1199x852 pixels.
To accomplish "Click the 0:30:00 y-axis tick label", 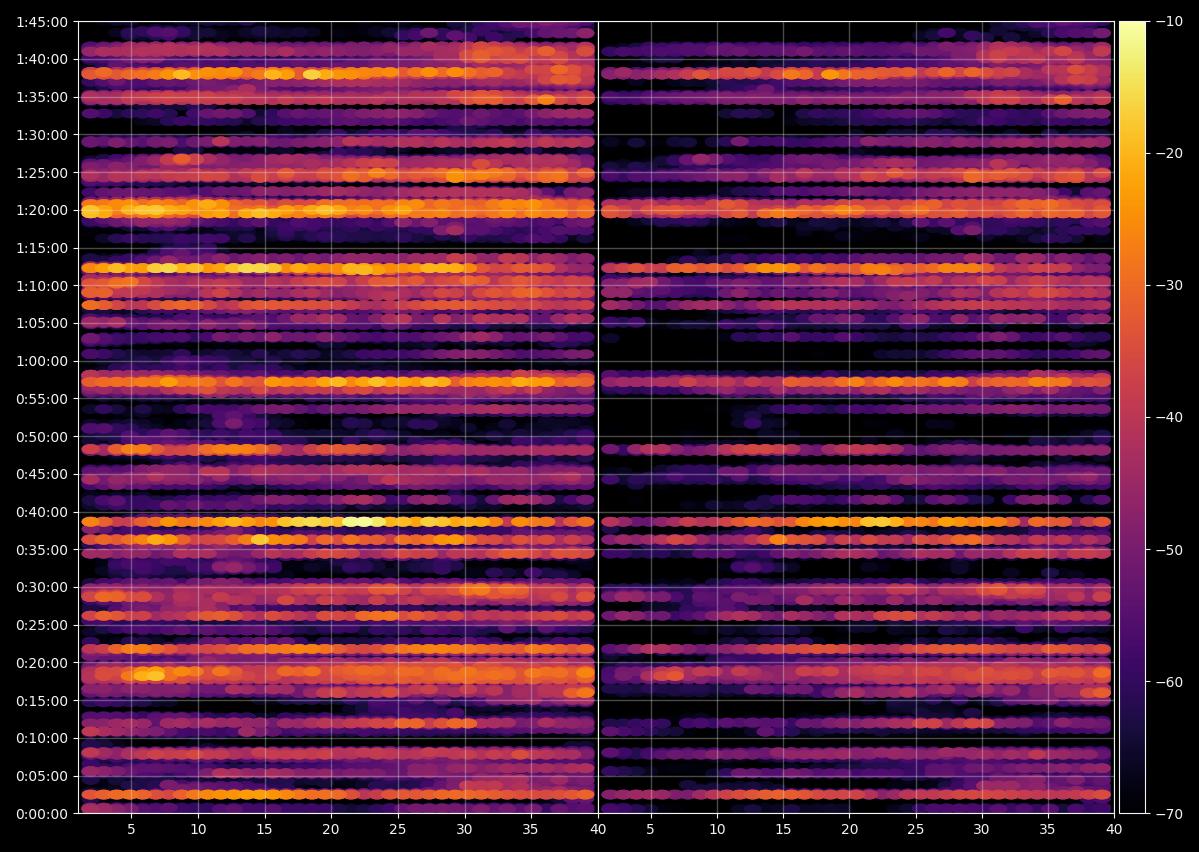I will point(42,587).
